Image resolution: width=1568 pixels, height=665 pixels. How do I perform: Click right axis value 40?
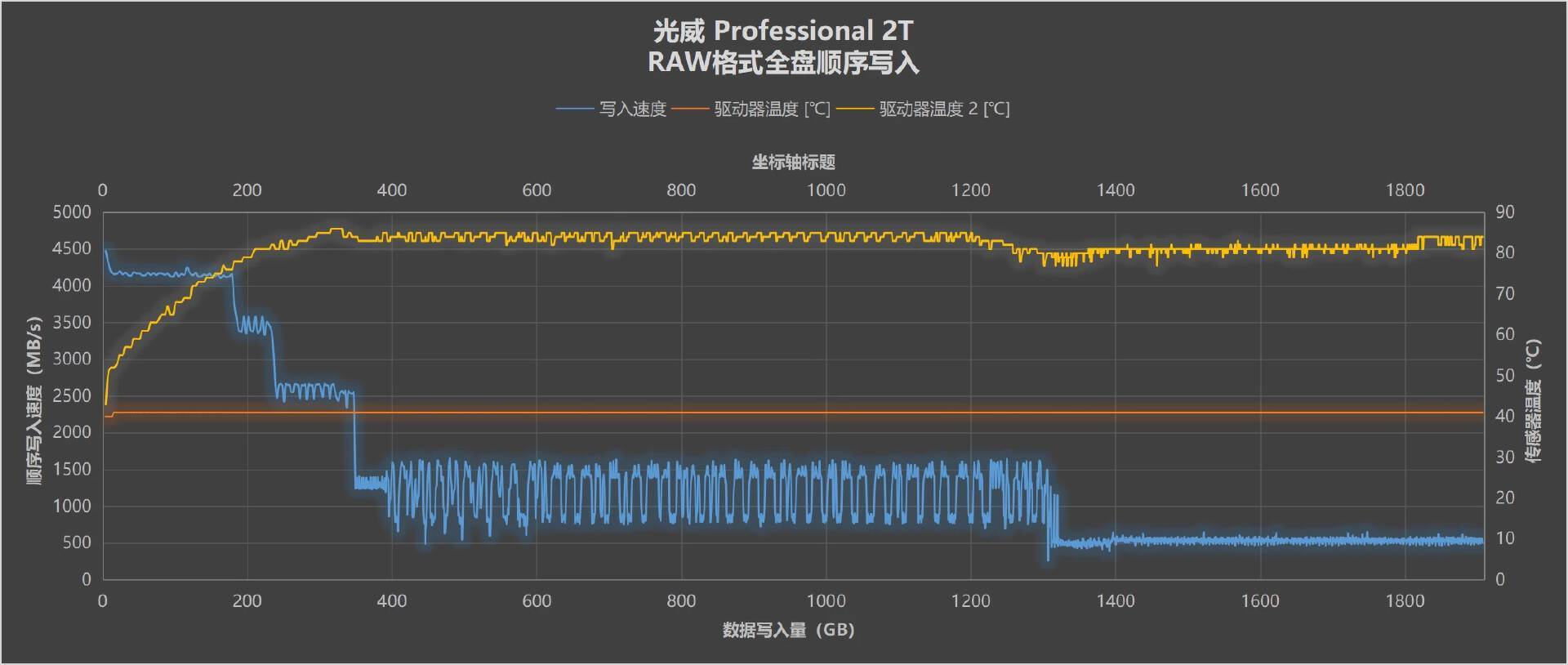pos(1505,417)
